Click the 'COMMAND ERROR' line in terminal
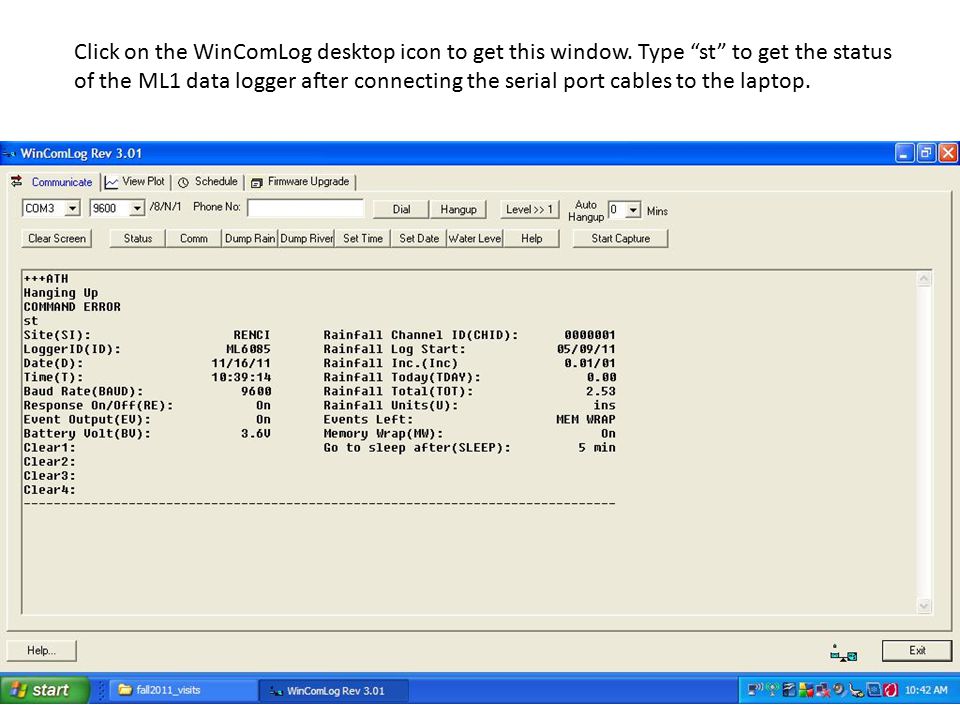 point(72,307)
